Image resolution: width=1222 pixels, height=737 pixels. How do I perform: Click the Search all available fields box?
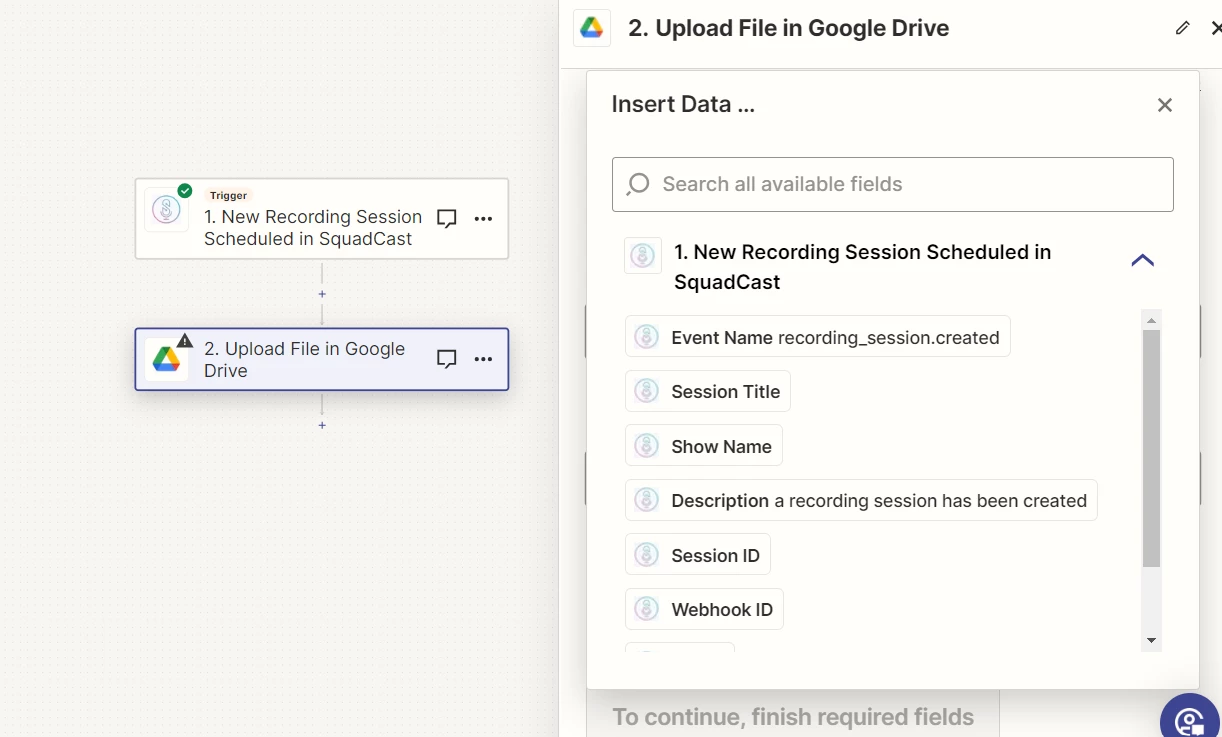point(892,184)
